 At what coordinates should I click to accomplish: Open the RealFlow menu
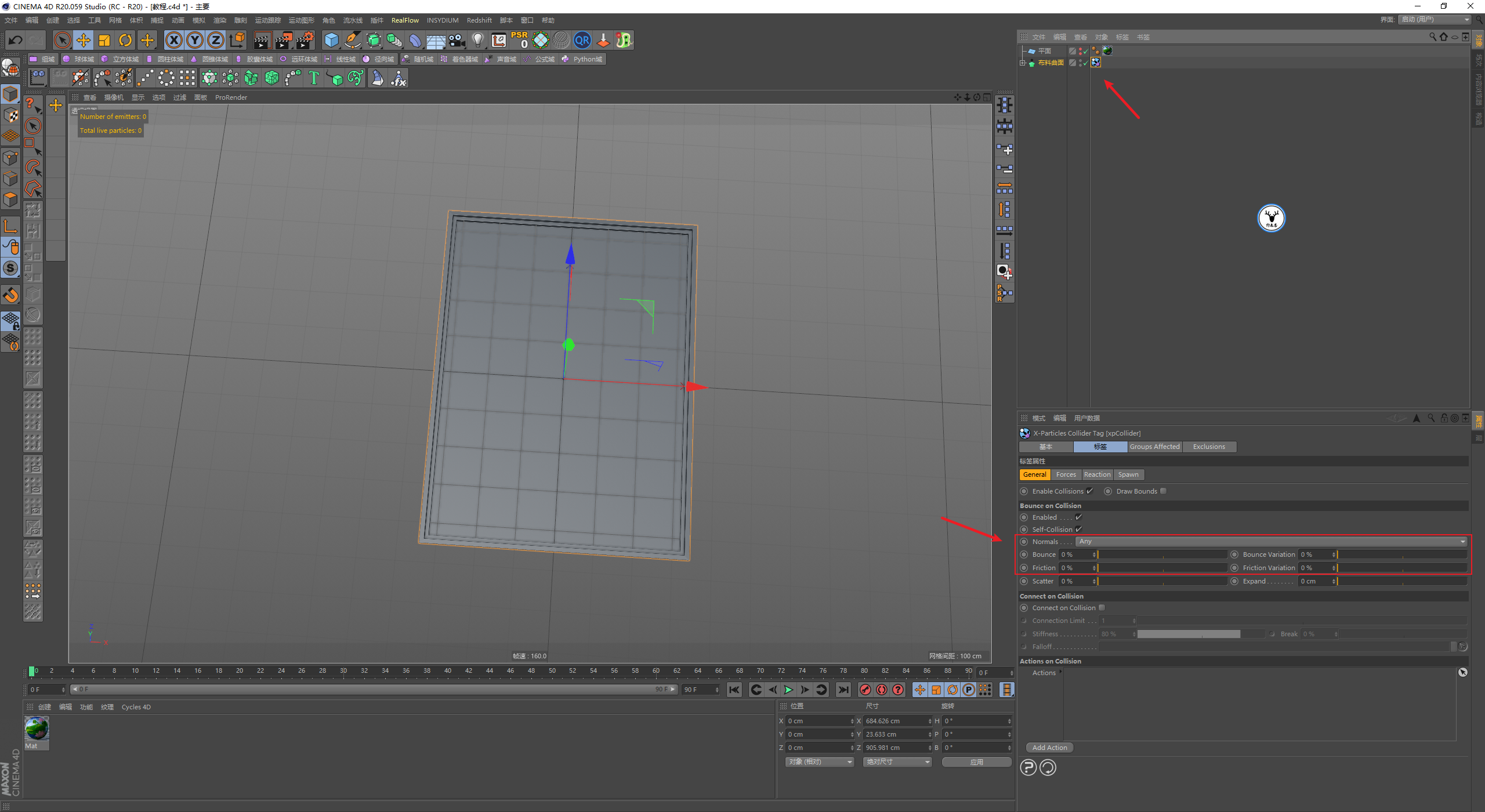(404, 20)
